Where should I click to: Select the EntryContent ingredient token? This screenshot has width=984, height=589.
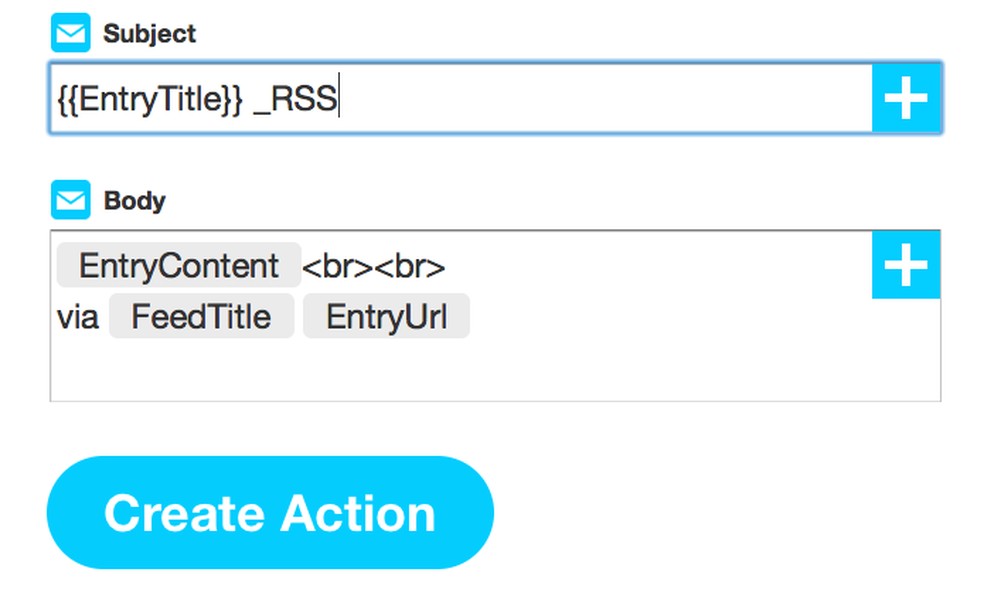tap(179, 266)
